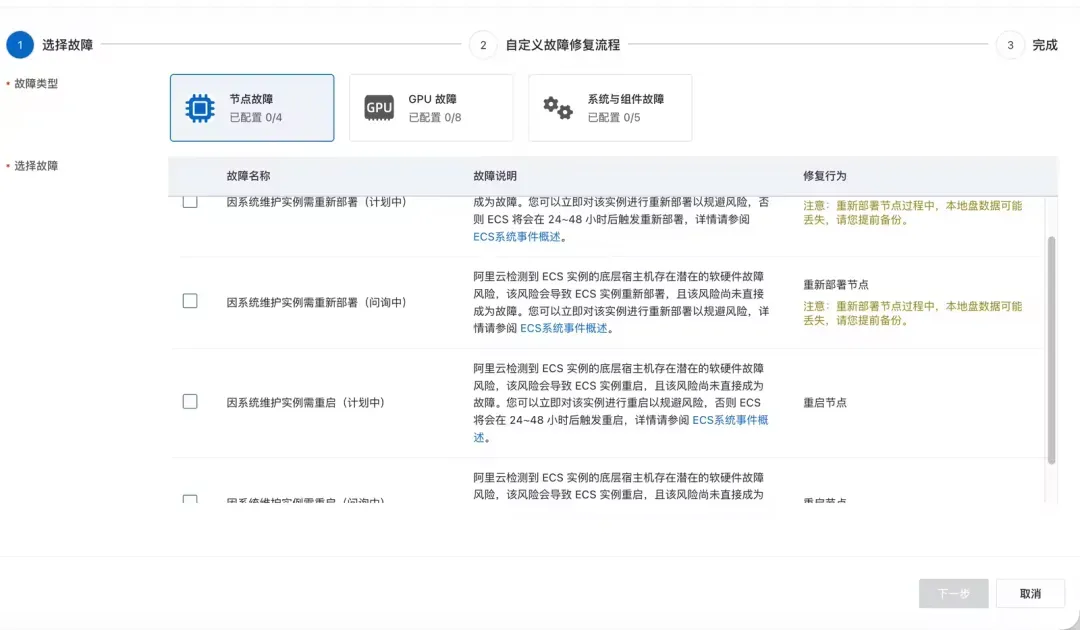Click the fault list vertical scrollbar
The image size is (1080, 630).
click(x=1051, y=350)
